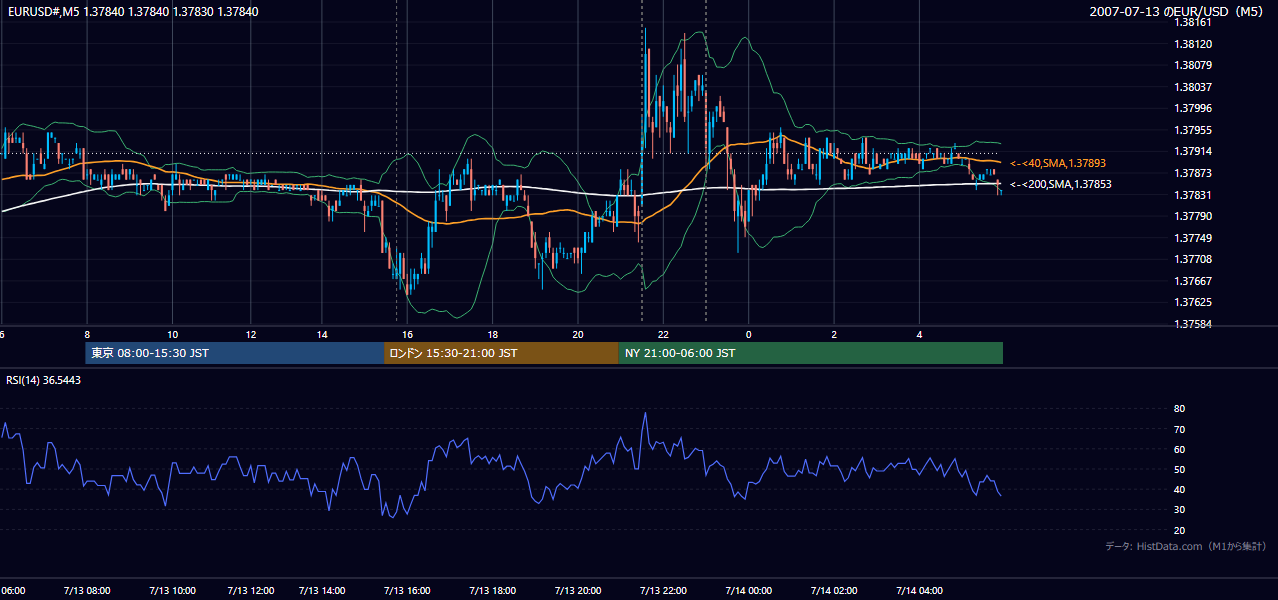Click price axis value 1.37749

(1193, 238)
